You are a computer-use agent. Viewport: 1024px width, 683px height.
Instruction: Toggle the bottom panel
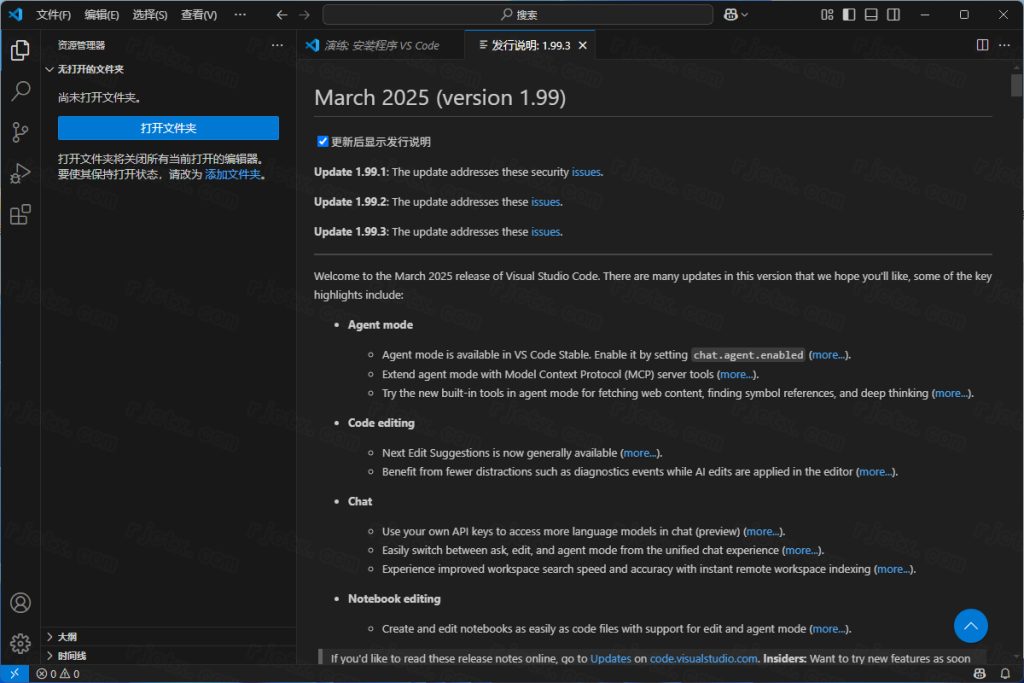[871, 14]
